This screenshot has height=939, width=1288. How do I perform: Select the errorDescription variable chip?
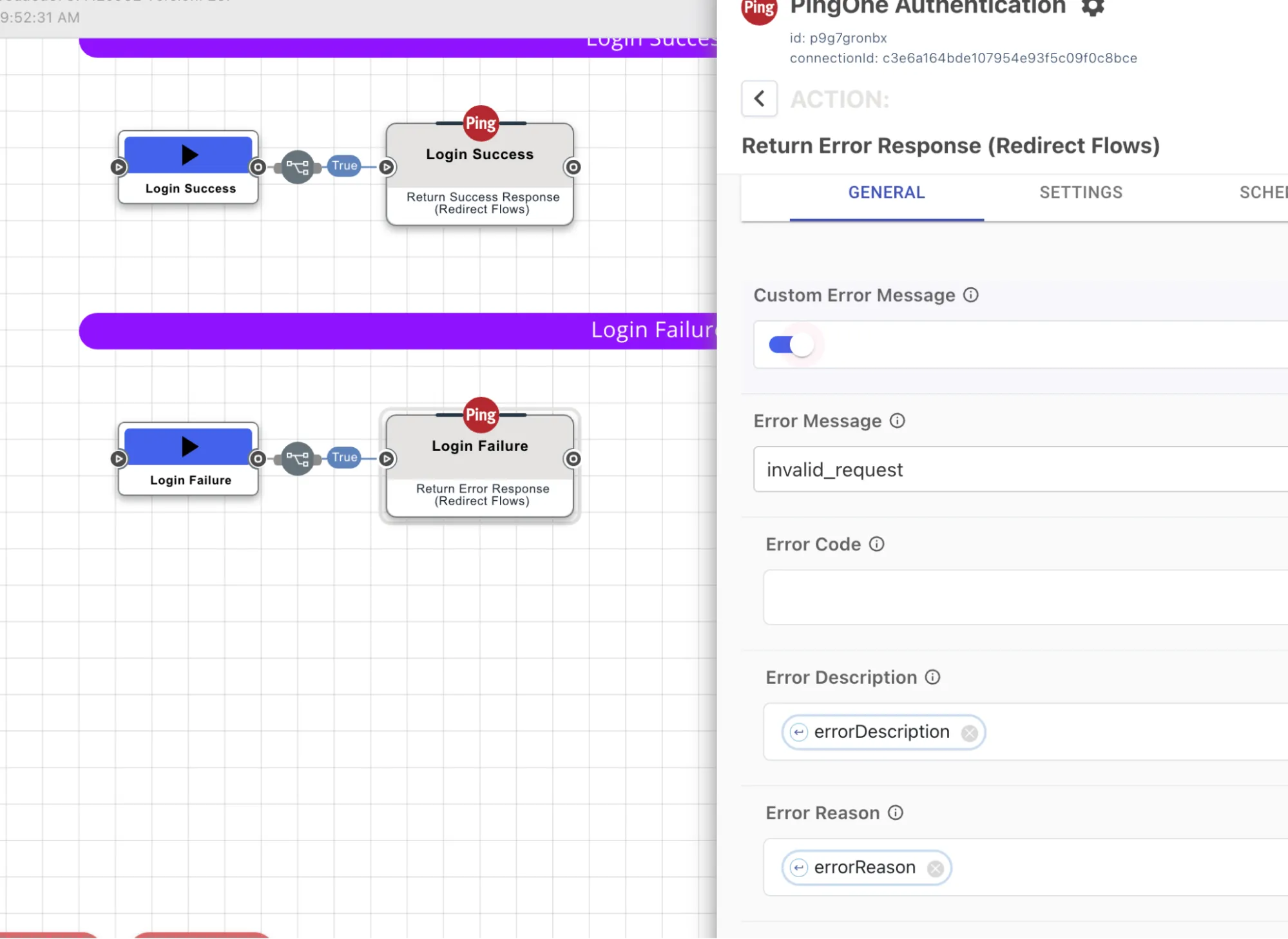pos(883,731)
